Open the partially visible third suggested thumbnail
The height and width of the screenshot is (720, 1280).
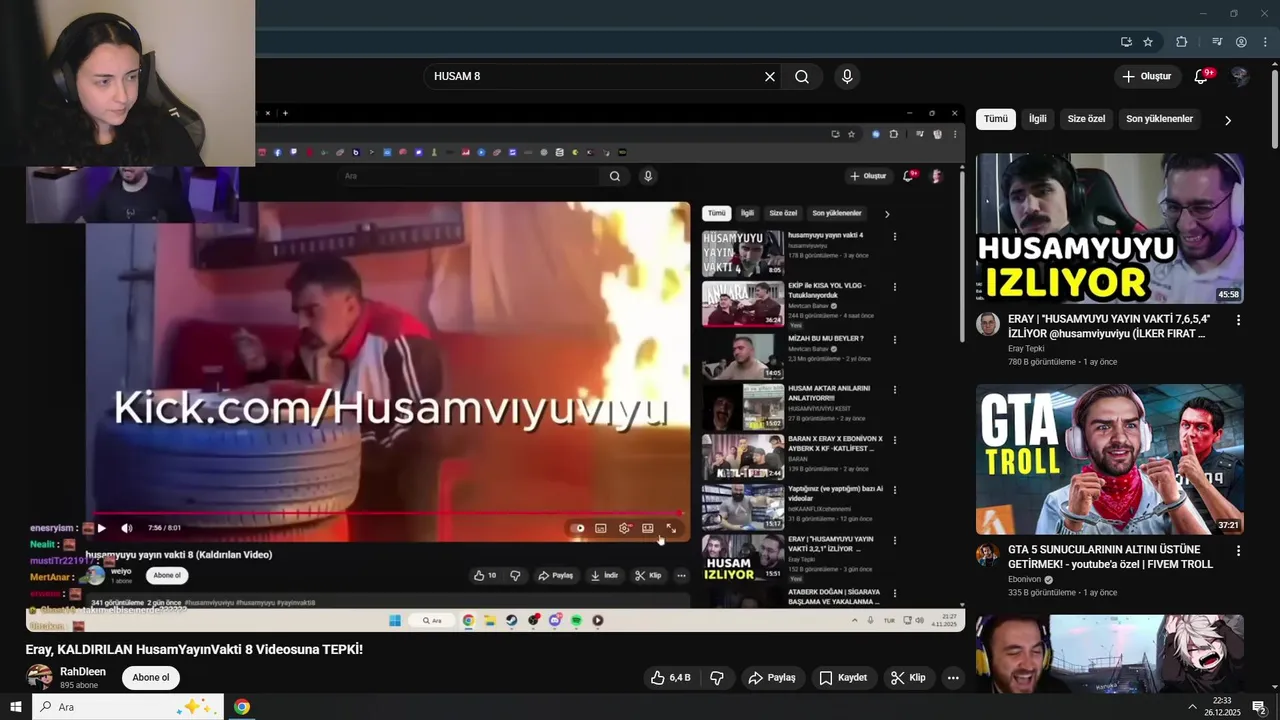[1110, 654]
